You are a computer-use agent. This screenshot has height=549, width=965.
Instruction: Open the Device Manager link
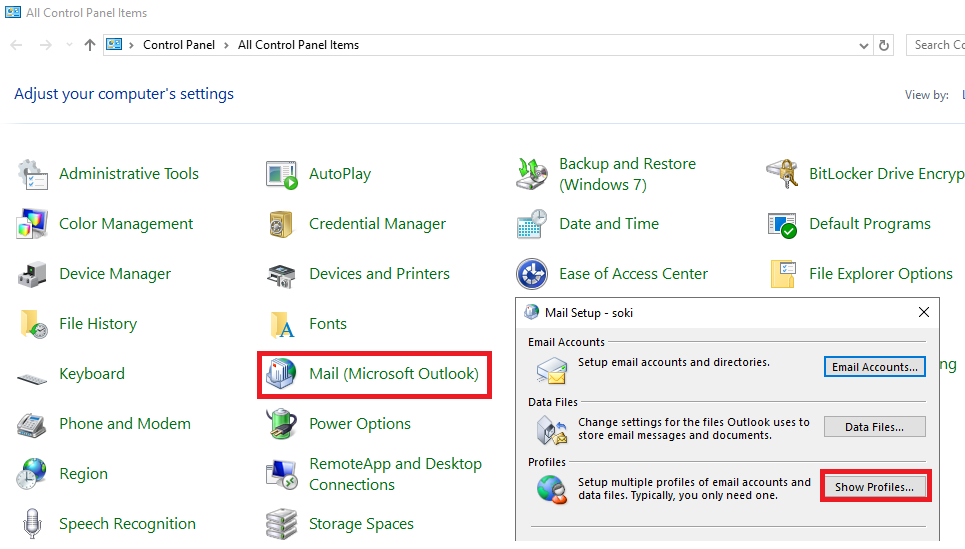pos(115,274)
